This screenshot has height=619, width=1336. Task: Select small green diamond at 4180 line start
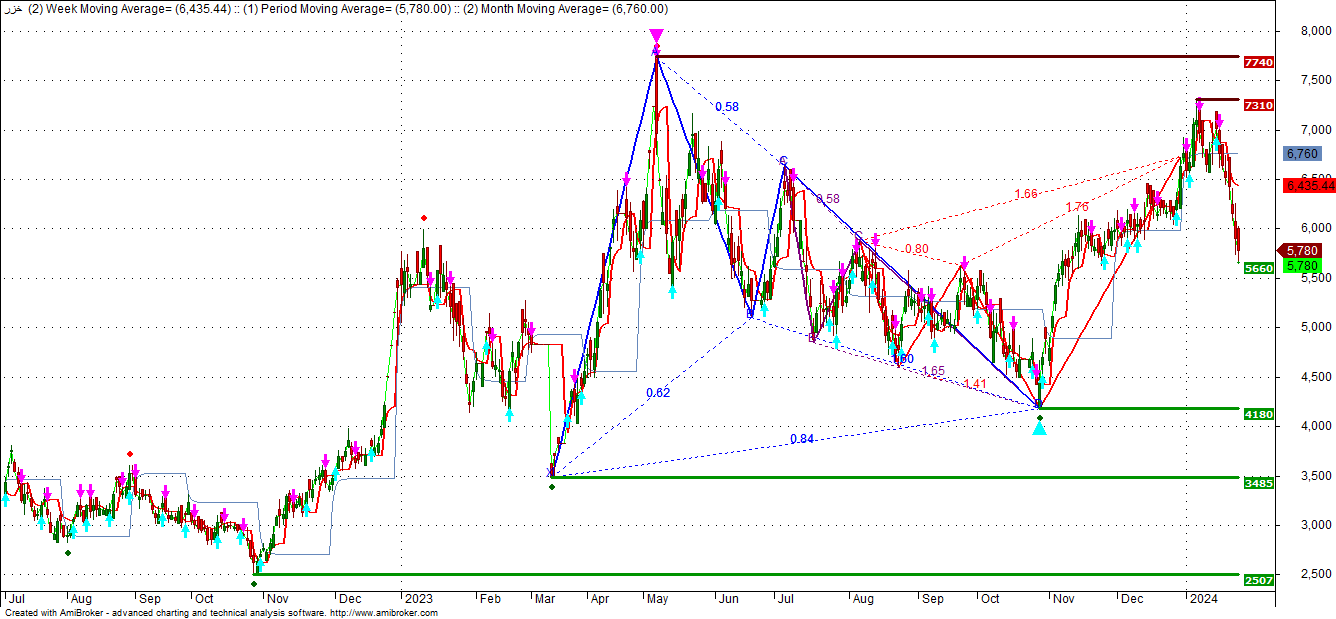(x=1040, y=417)
